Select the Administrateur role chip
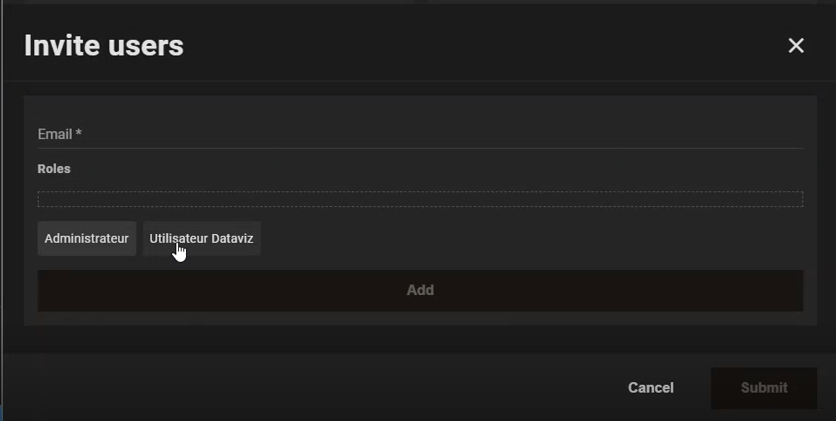The image size is (836, 421). click(x=87, y=238)
